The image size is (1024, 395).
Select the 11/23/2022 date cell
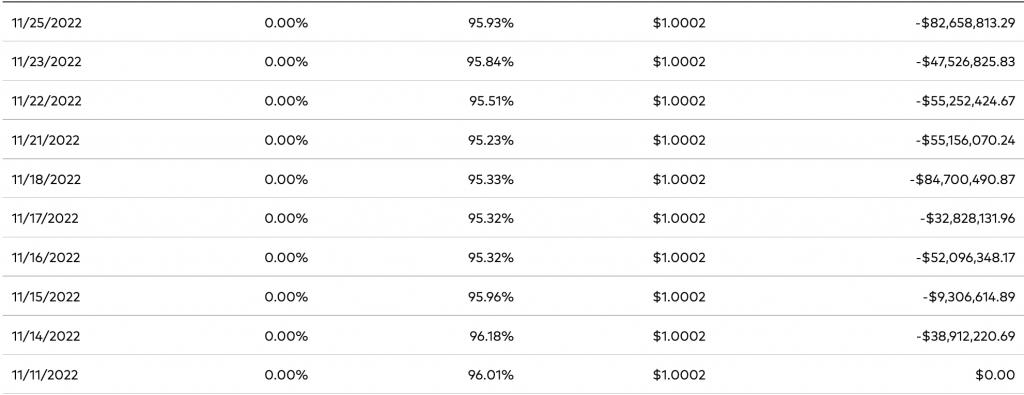(x=46, y=62)
